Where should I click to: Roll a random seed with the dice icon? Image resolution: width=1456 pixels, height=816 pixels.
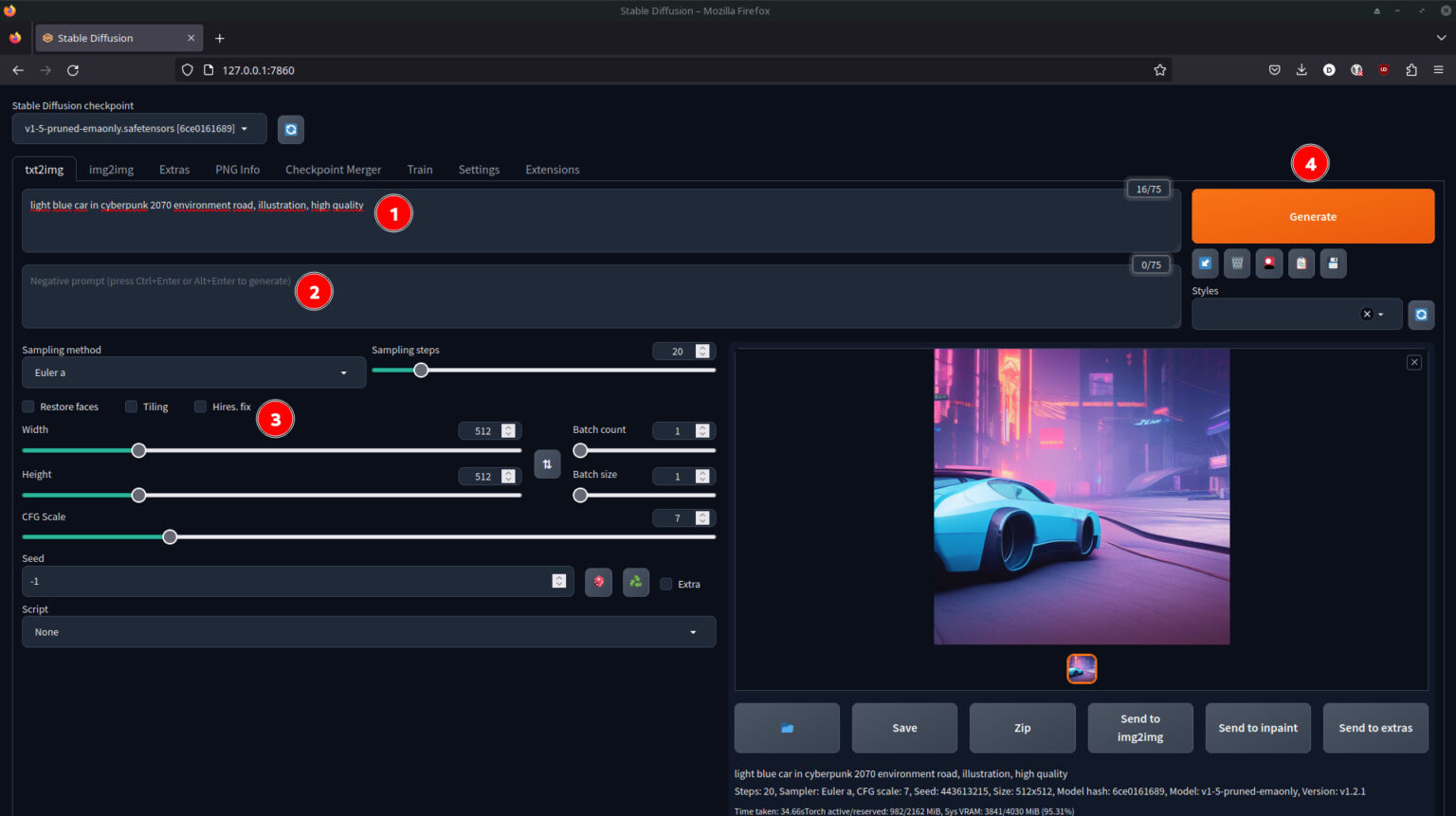point(598,582)
